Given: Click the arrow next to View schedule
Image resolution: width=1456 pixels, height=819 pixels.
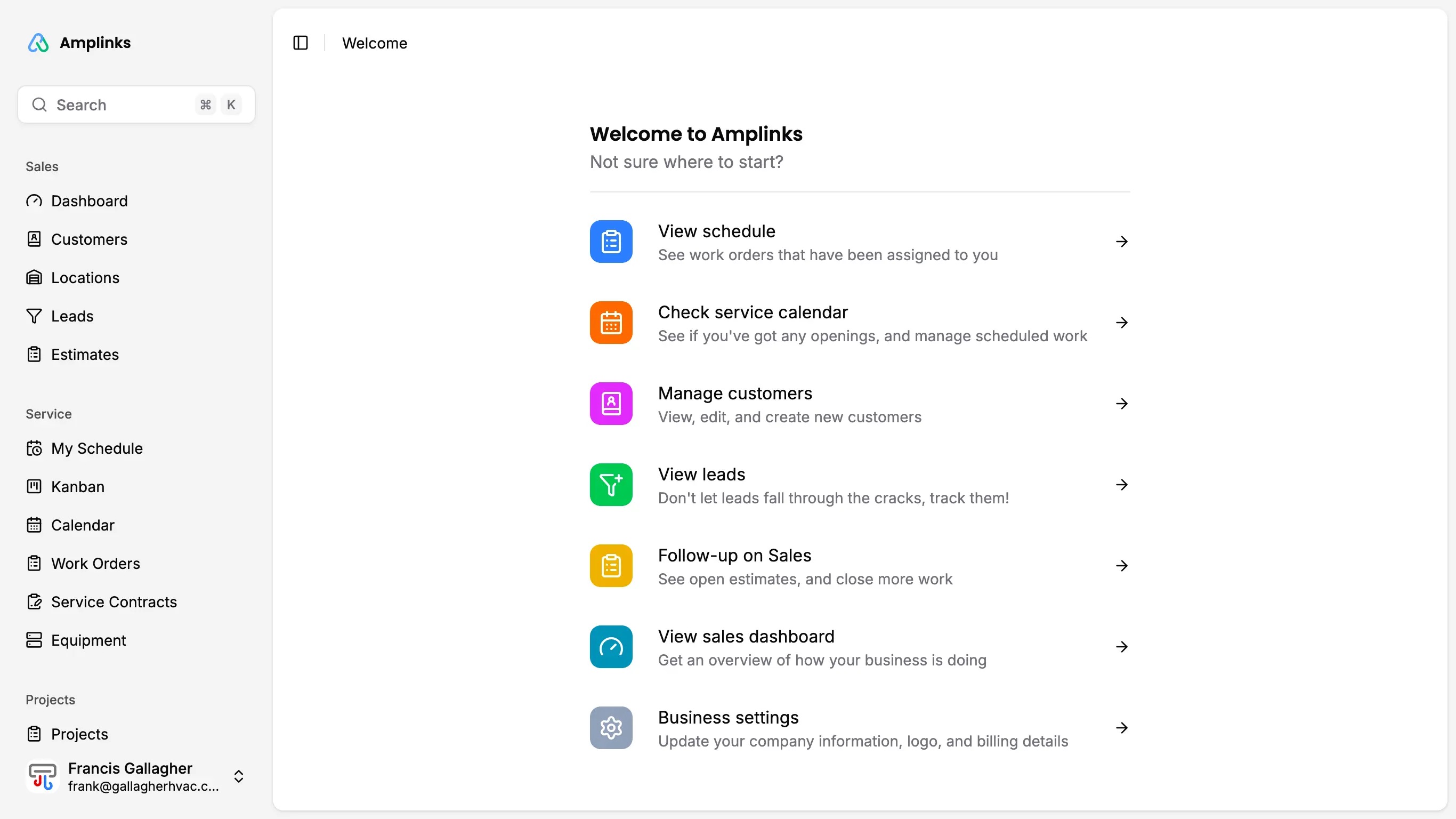Looking at the screenshot, I should 1121,242.
